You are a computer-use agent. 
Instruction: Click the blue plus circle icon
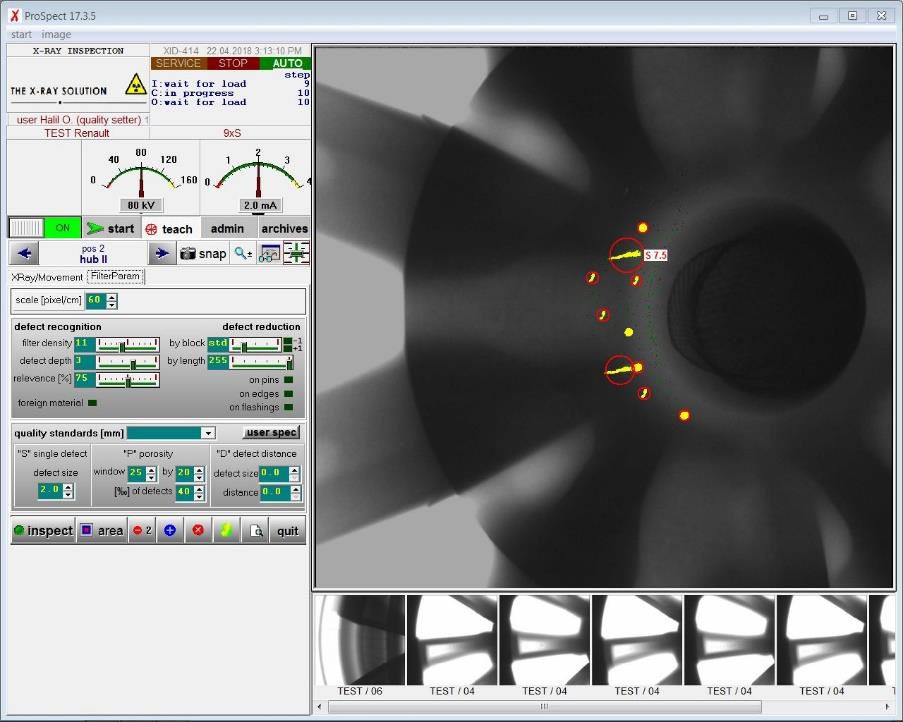(x=169, y=531)
